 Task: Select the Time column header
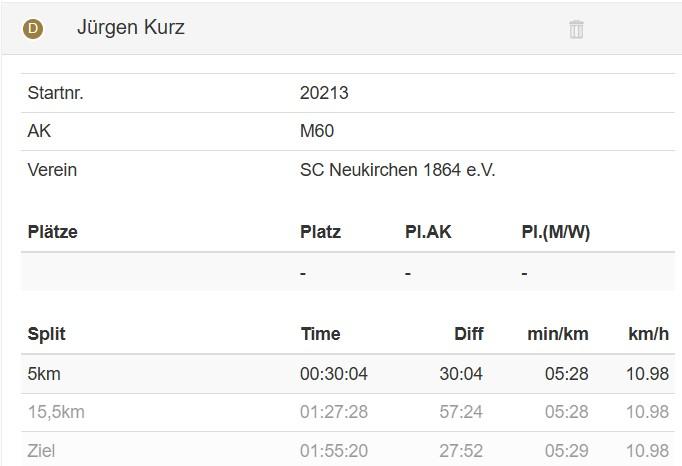[320, 334]
